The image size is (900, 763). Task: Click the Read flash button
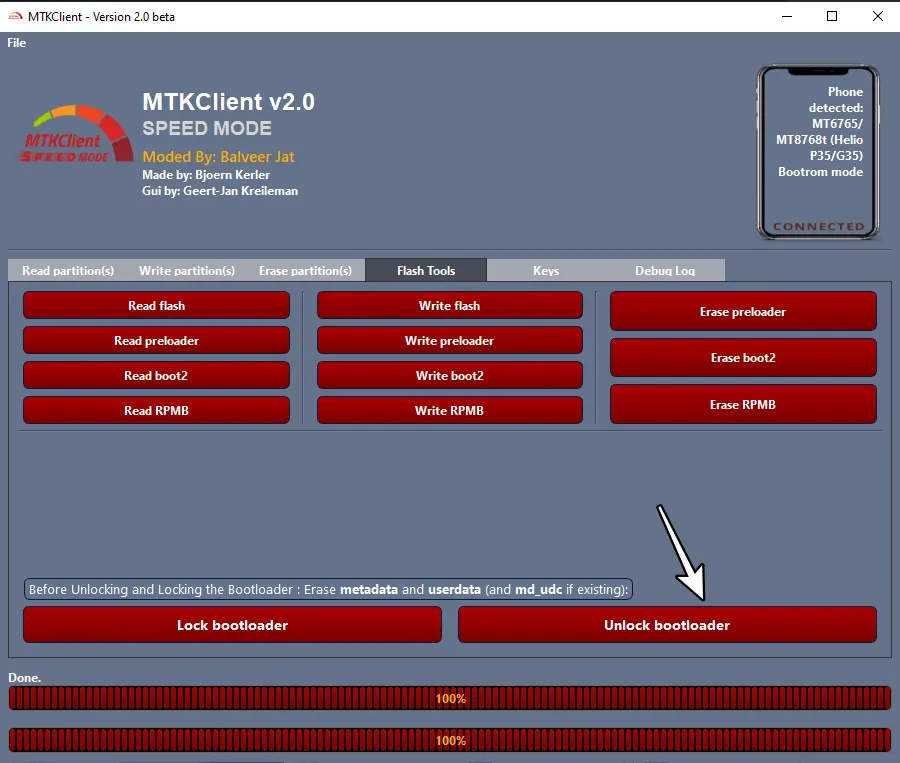(156, 305)
